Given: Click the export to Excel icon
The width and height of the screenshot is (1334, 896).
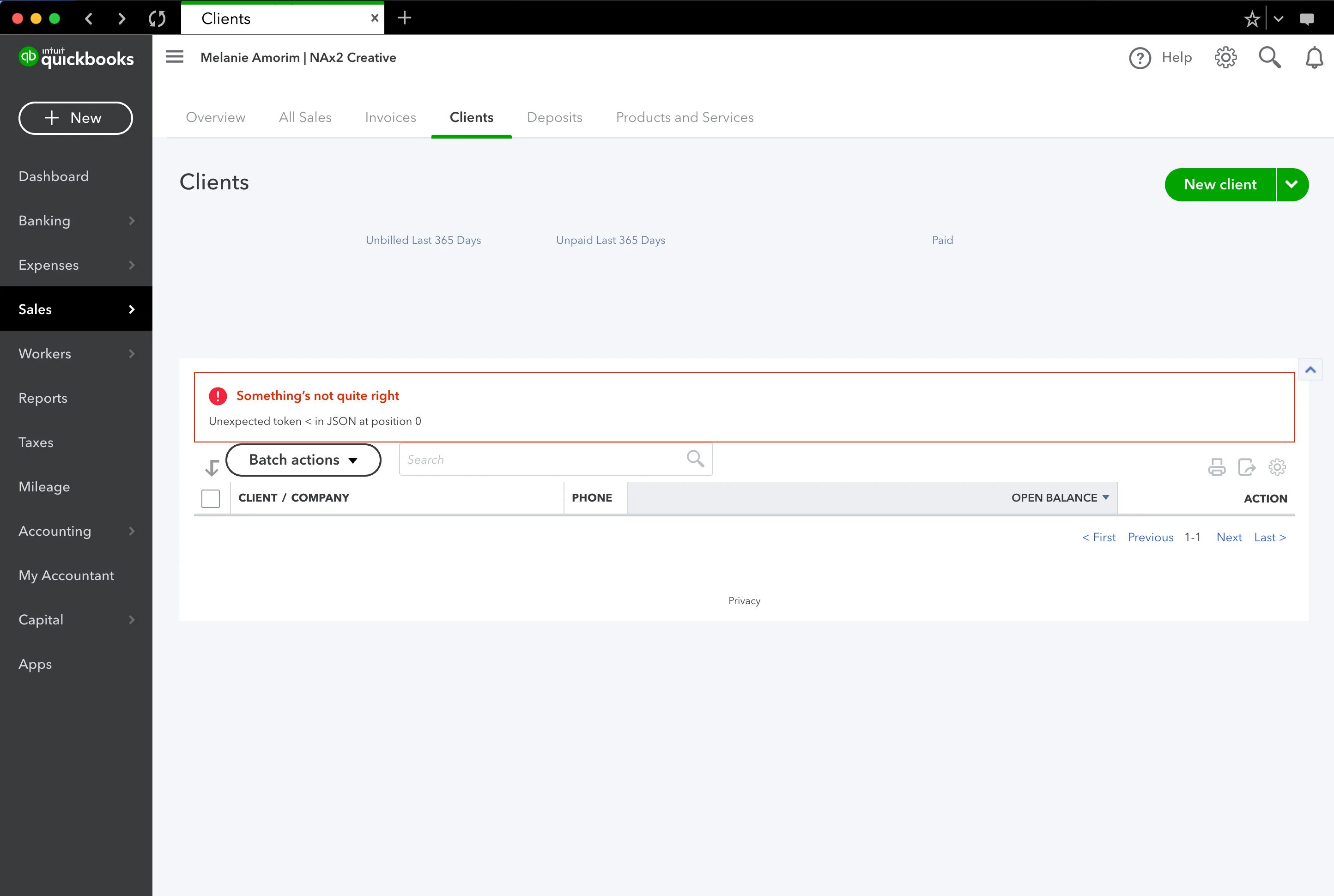Looking at the screenshot, I should click(x=1247, y=467).
